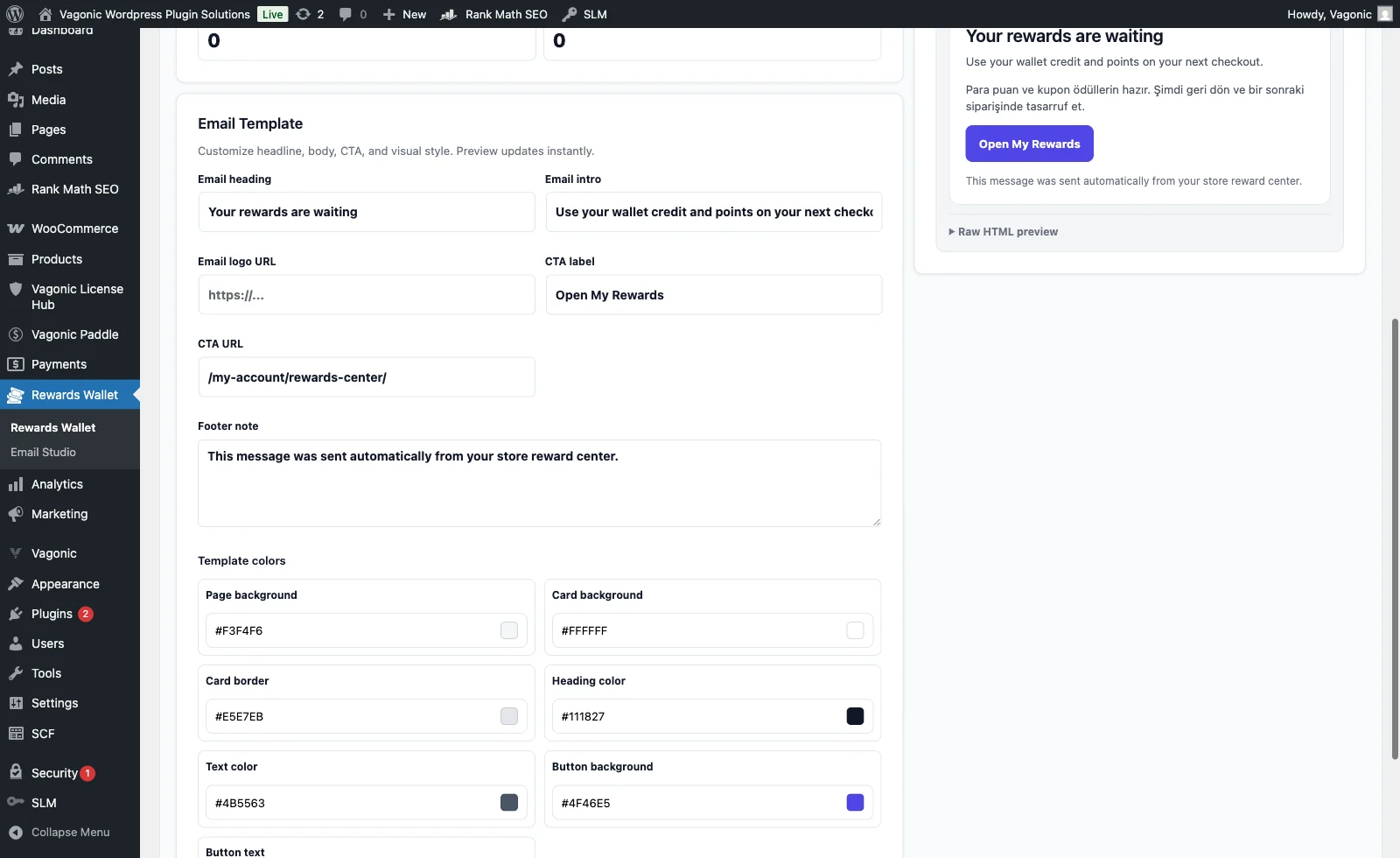Click the Analytics bar chart icon
This screenshot has width=1400, height=858.
coord(16,484)
